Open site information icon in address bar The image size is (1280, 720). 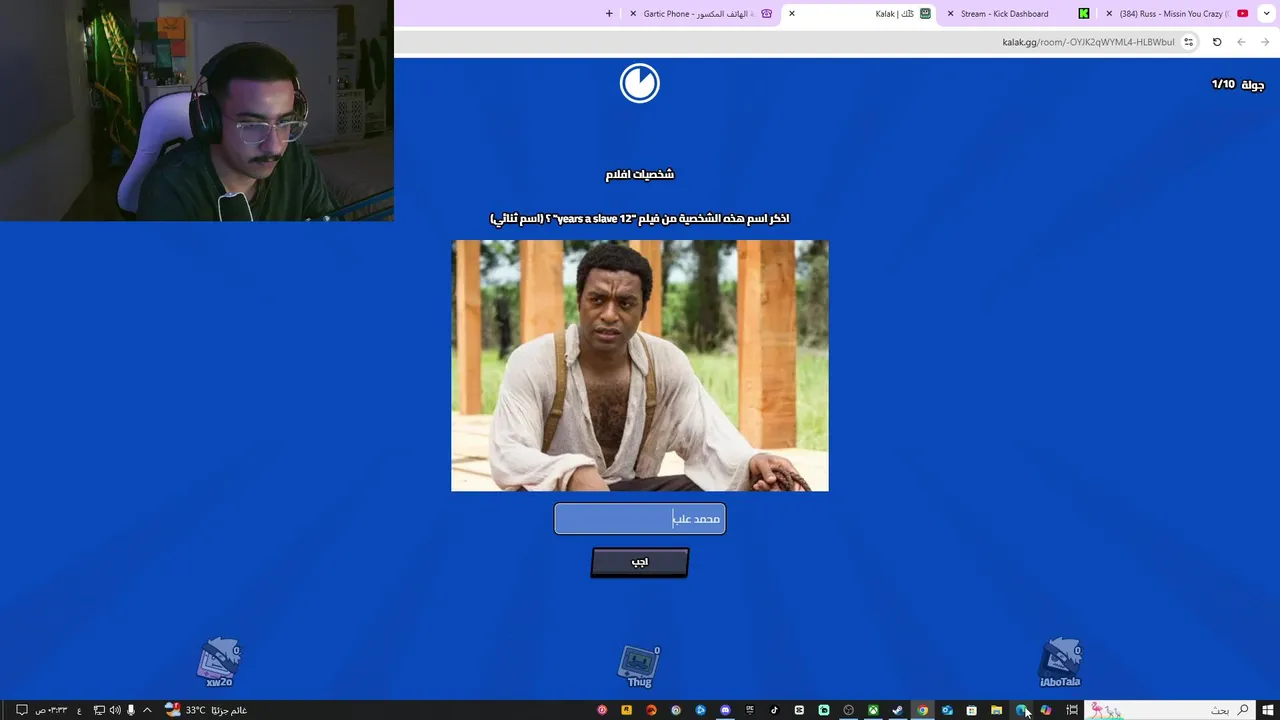tap(1188, 42)
